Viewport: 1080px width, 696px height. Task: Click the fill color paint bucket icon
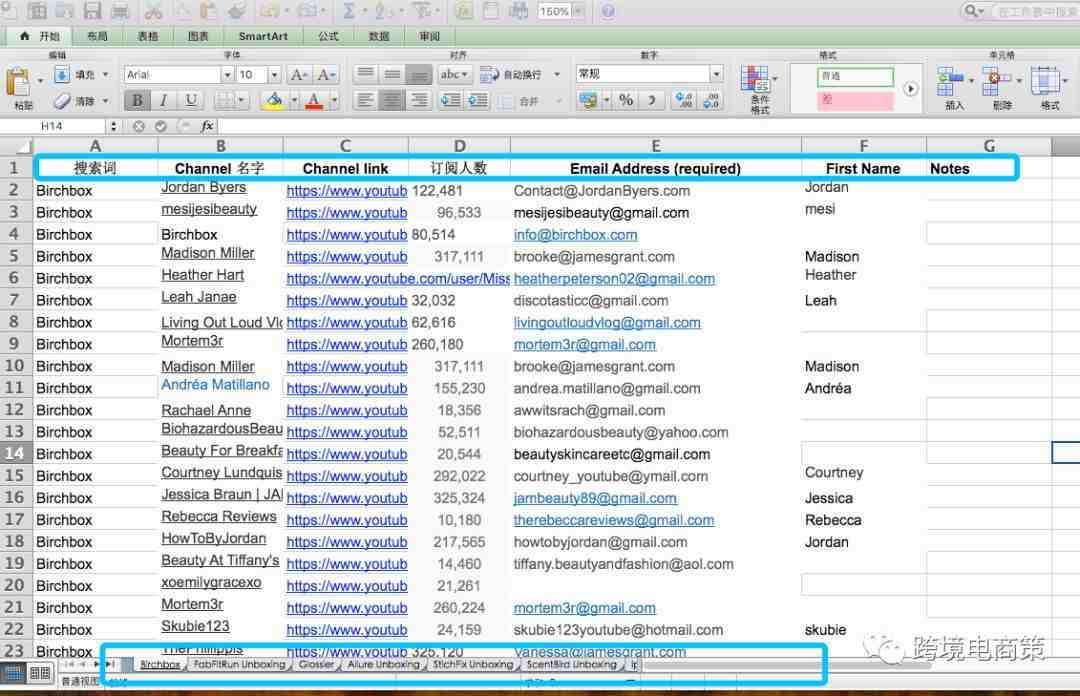pyautogui.click(x=274, y=101)
